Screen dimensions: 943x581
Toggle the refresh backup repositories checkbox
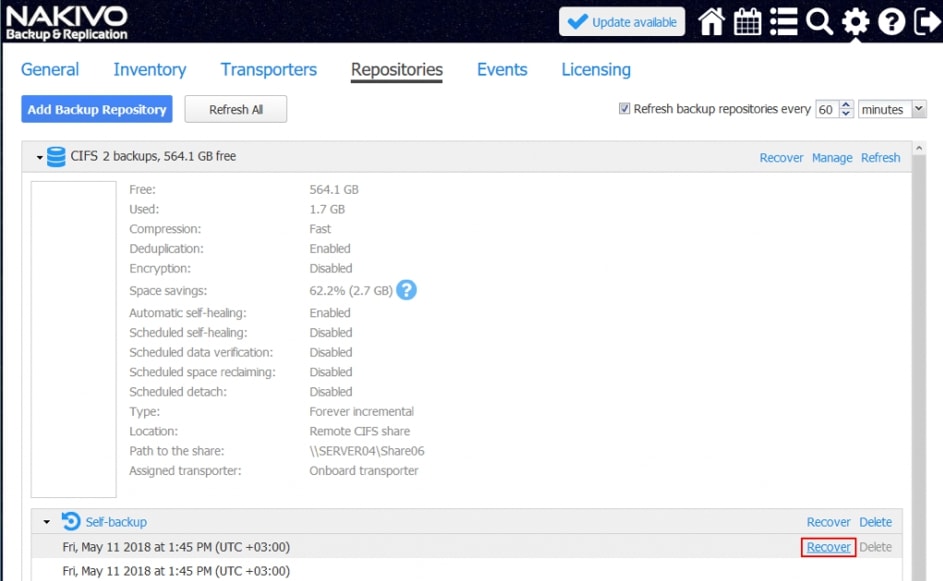pyautogui.click(x=625, y=109)
